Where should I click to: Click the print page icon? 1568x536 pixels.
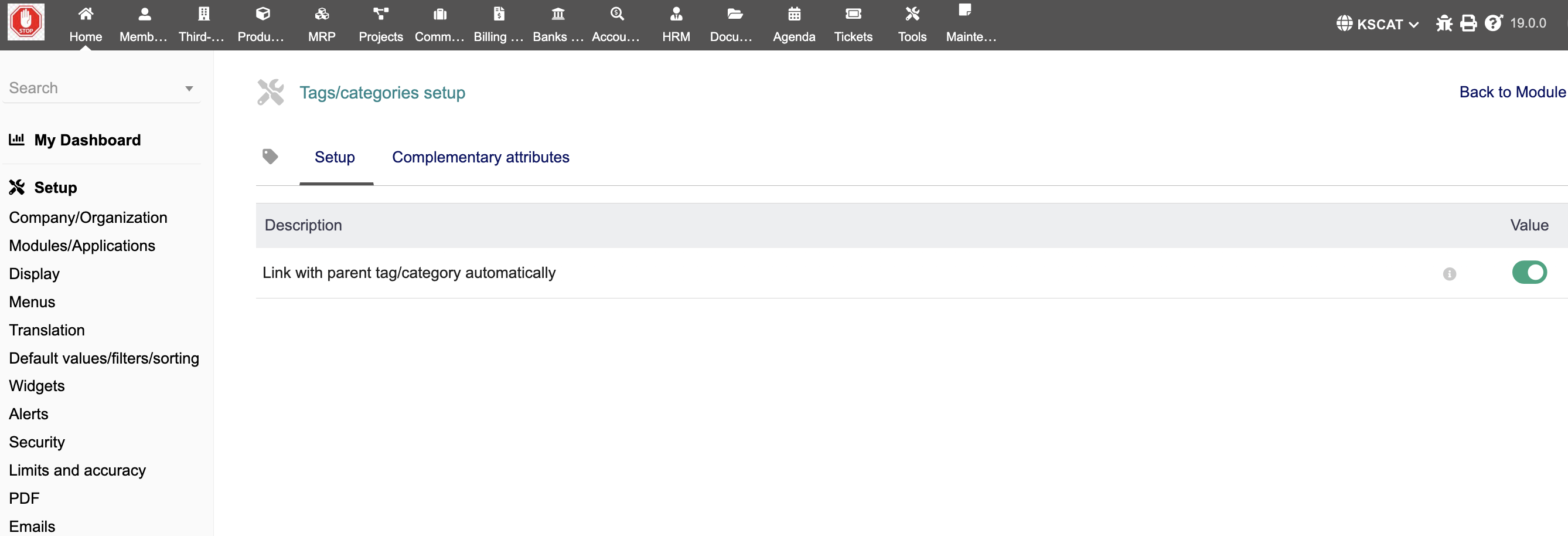pyautogui.click(x=1469, y=24)
